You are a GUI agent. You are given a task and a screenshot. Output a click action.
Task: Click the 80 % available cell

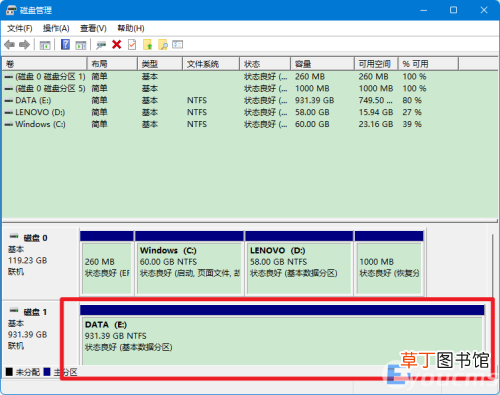click(x=412, y=100)
